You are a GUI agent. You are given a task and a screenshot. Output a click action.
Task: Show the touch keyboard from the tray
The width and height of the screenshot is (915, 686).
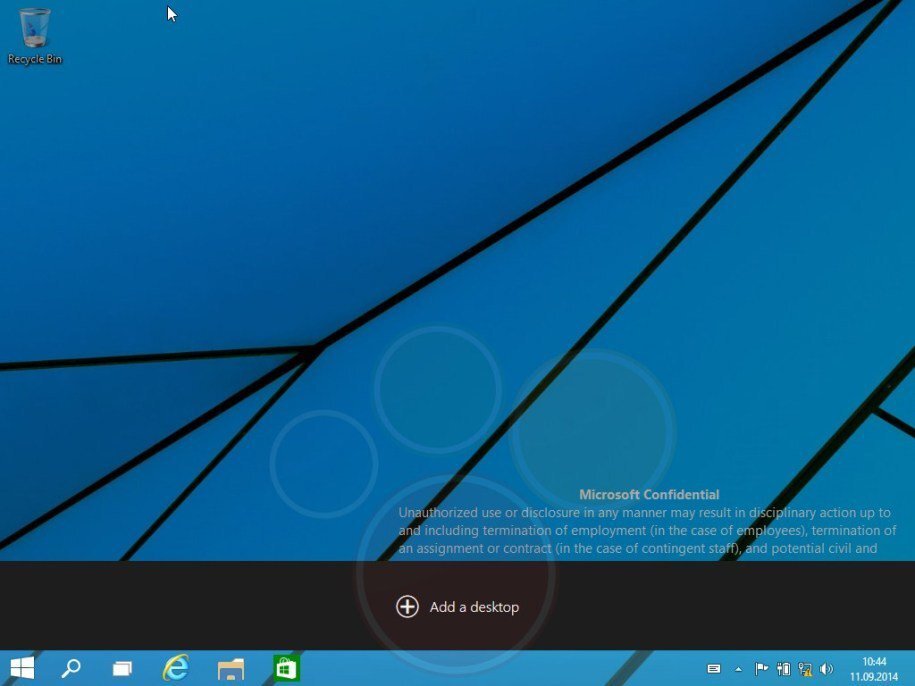point(713,668)
